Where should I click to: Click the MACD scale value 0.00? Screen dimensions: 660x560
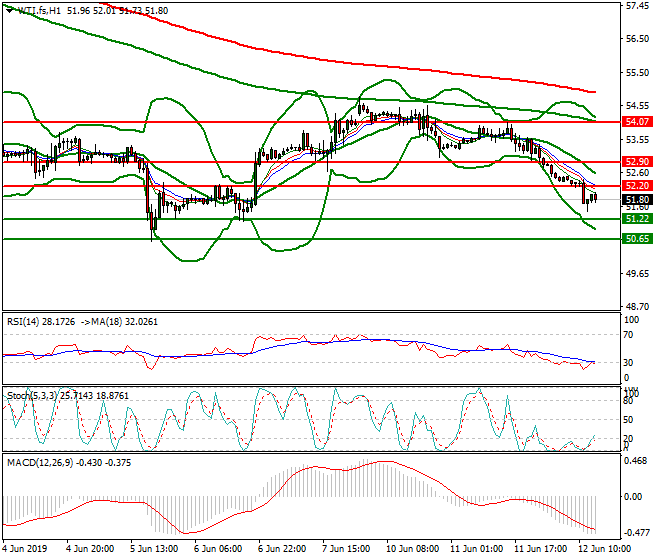633,497
